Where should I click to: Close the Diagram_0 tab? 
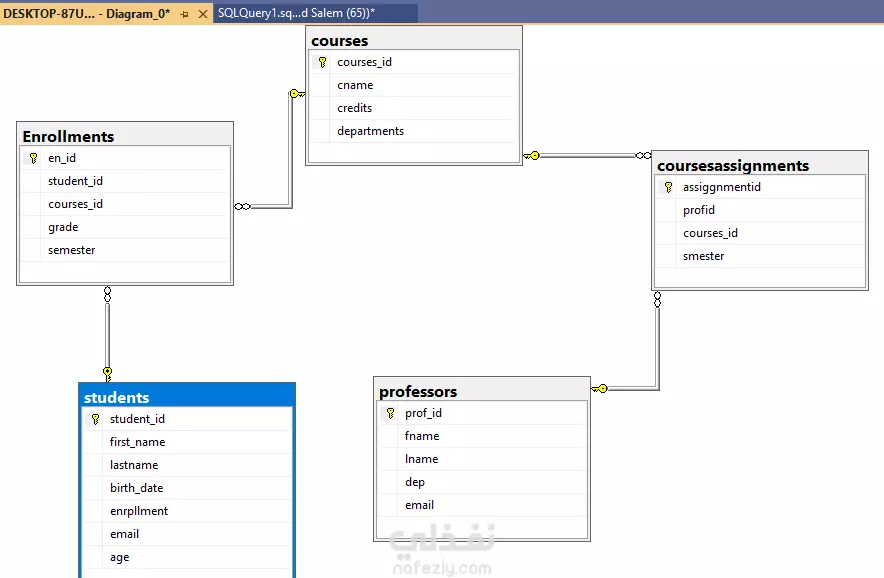(x=203, y=14)
